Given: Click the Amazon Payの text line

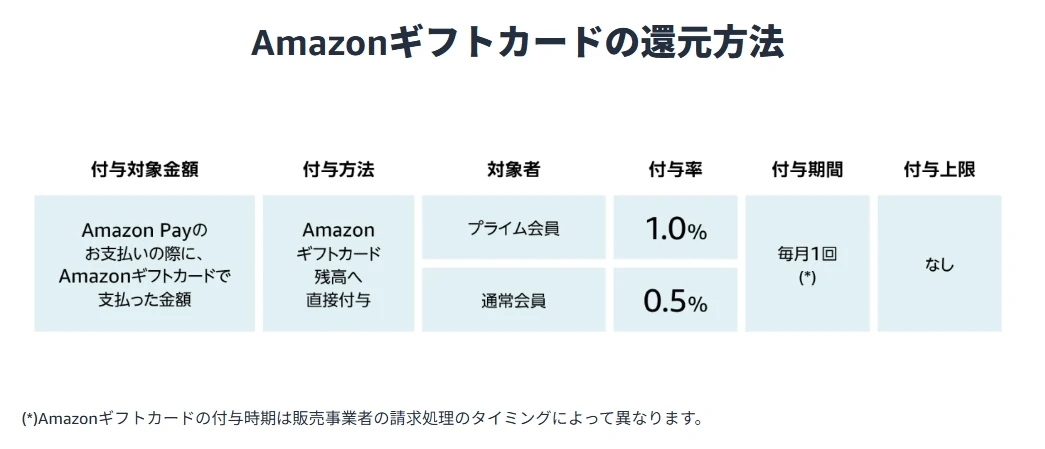Looking at the screenshot, I should pos(145,231).
